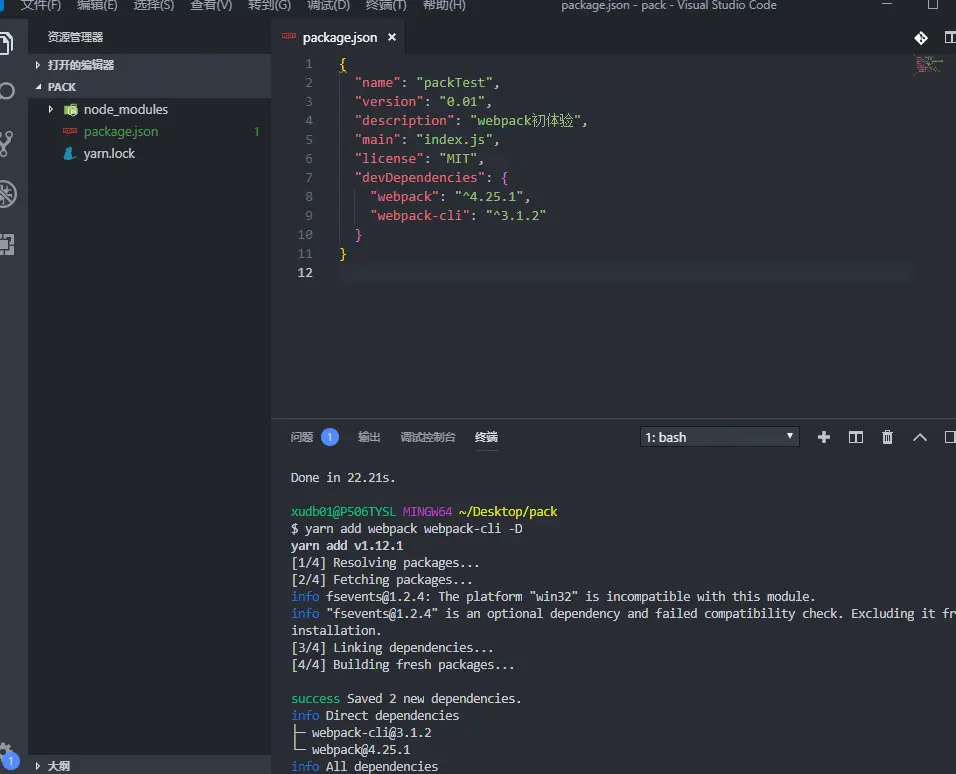Open the 调试(D) menu

[x=328, y=5]
